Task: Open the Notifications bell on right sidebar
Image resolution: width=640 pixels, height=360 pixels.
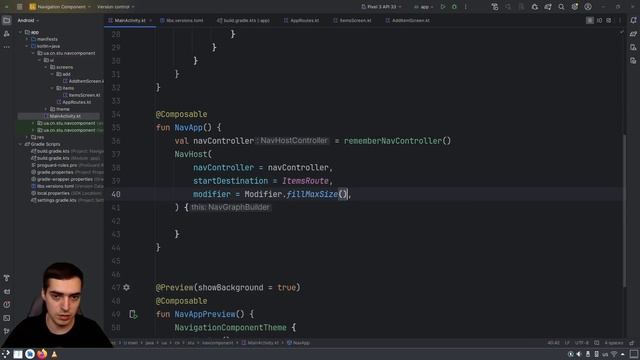Action: [633, 20]
